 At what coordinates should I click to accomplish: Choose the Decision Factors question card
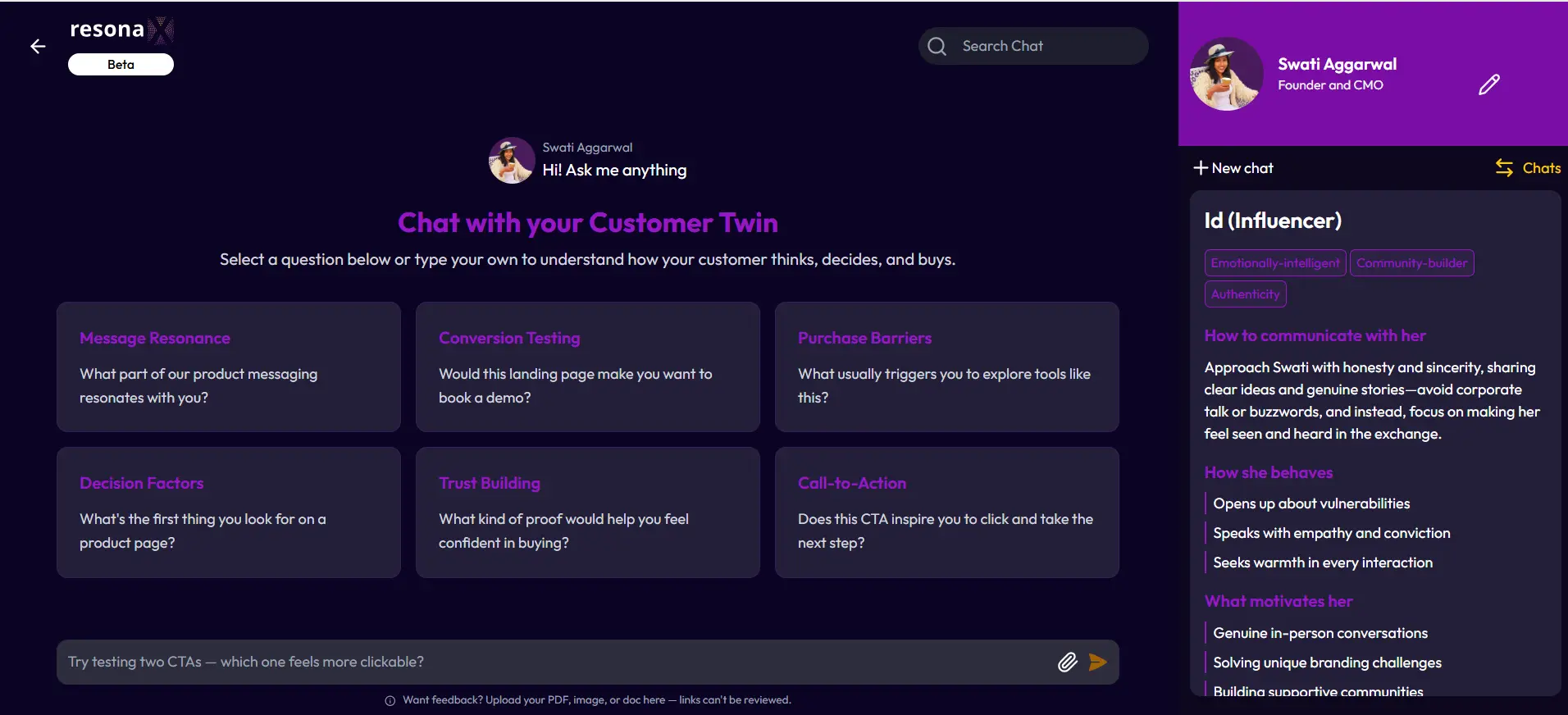[229, 512]
